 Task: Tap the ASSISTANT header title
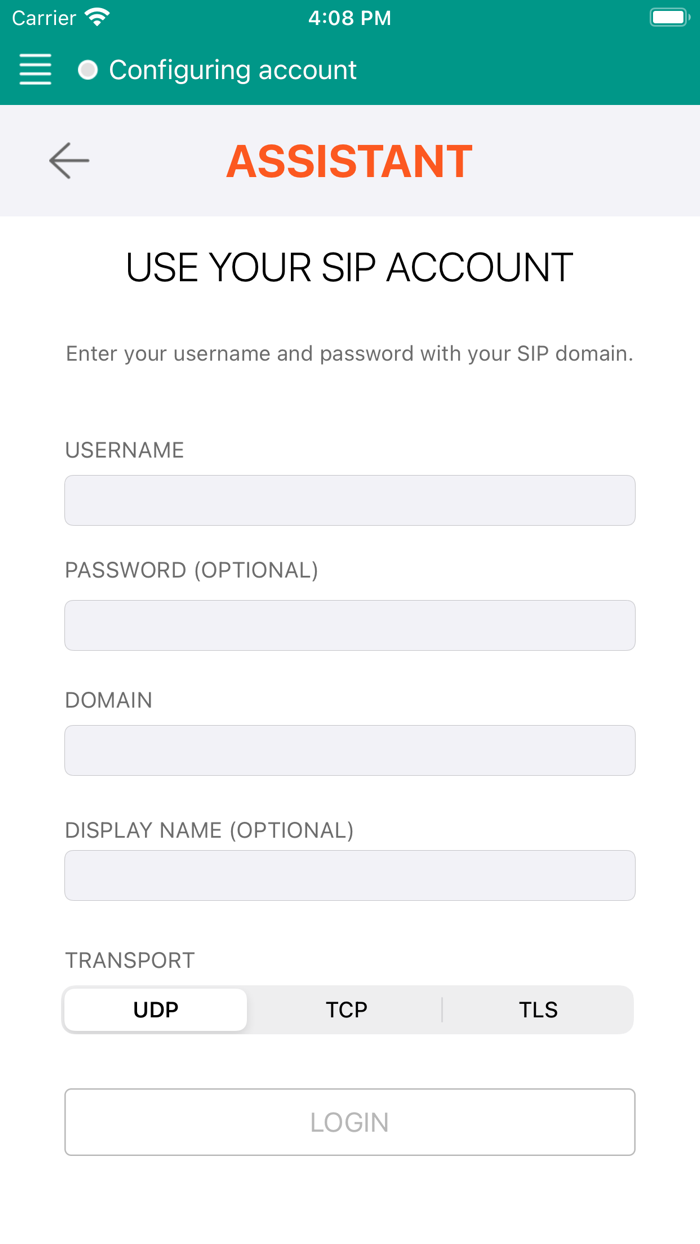point(349,162)
